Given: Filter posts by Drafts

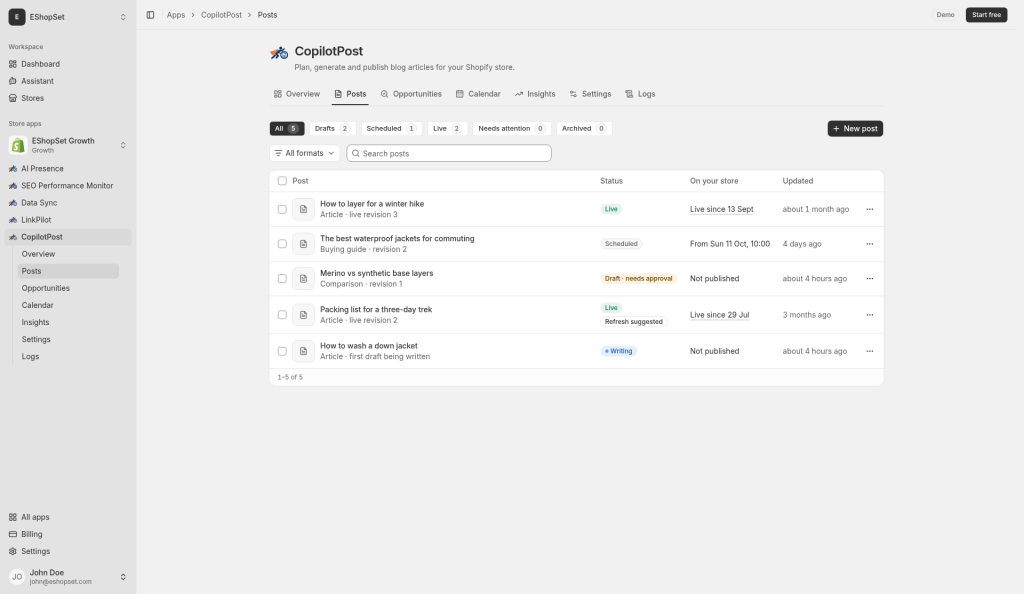Looking at the screenshot, I should 332,129.
